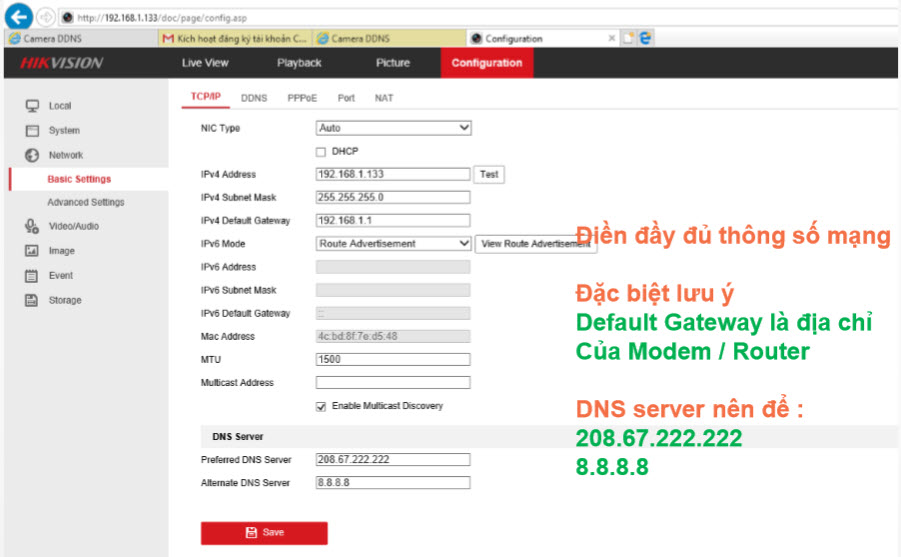Click the System icon in sidebar

point(32,130)
